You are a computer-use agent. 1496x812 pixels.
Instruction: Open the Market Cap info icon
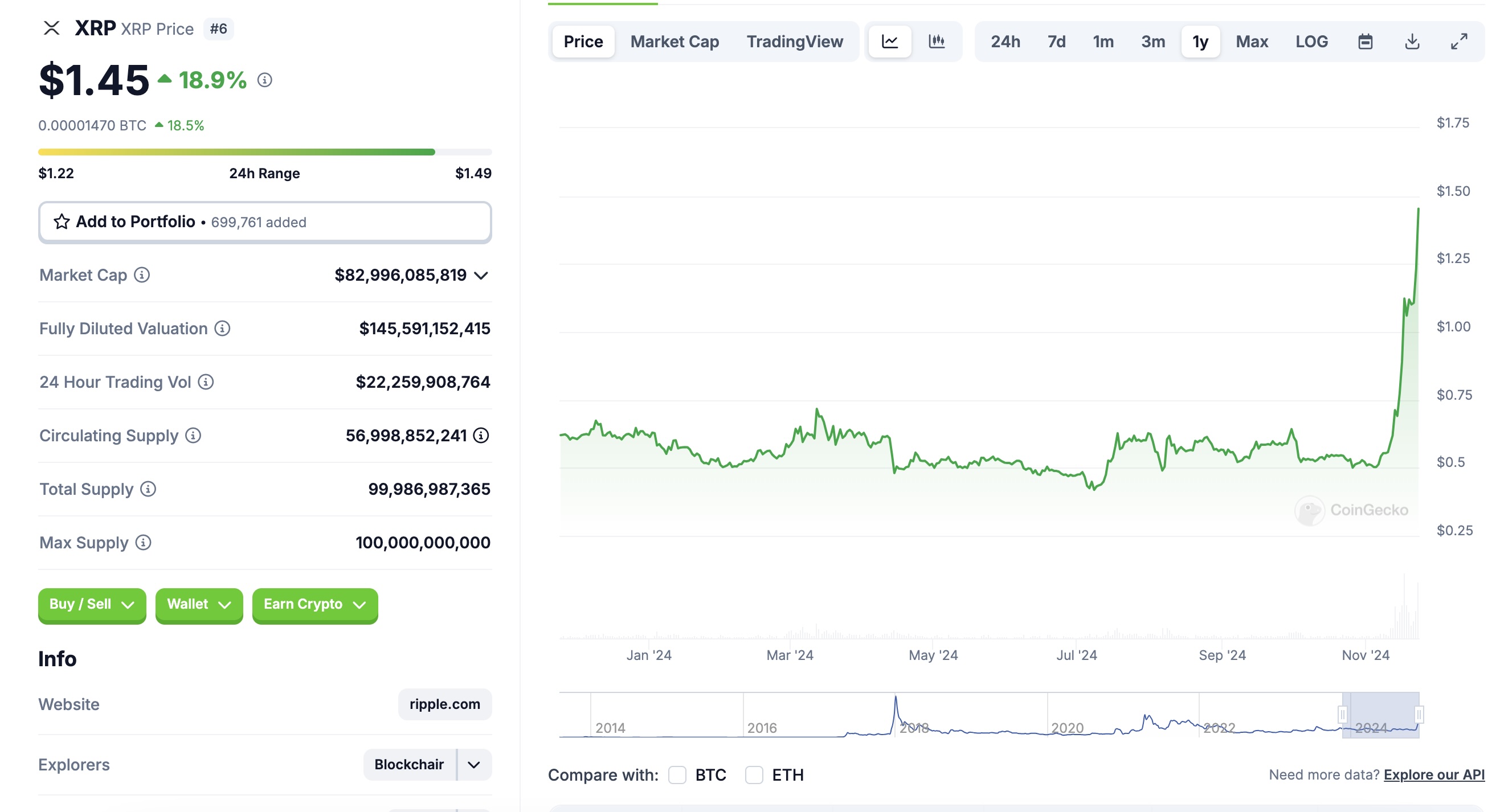(x=142, y=274)
